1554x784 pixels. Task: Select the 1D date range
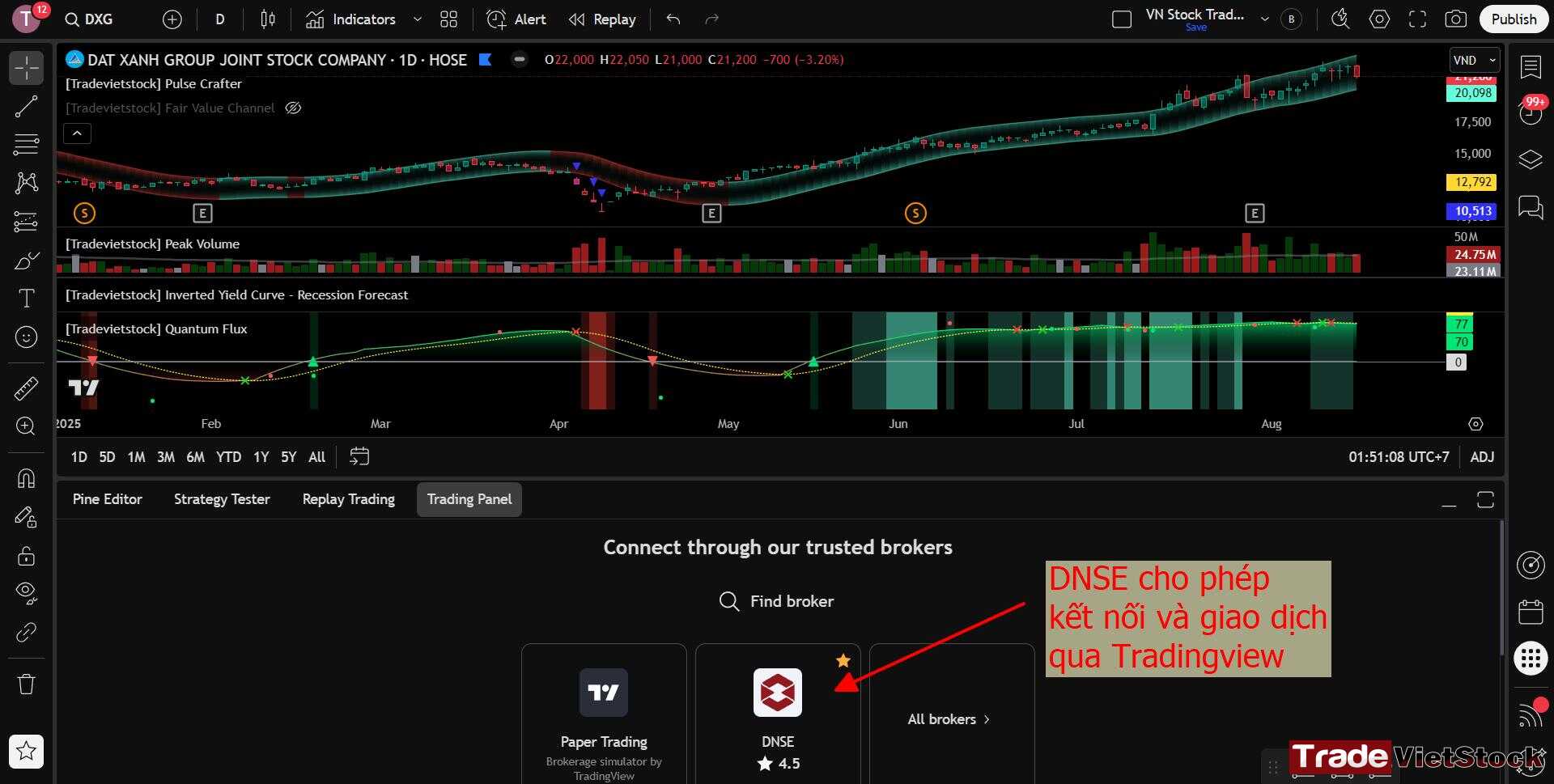pyautogui.click(x=79, y=457)
